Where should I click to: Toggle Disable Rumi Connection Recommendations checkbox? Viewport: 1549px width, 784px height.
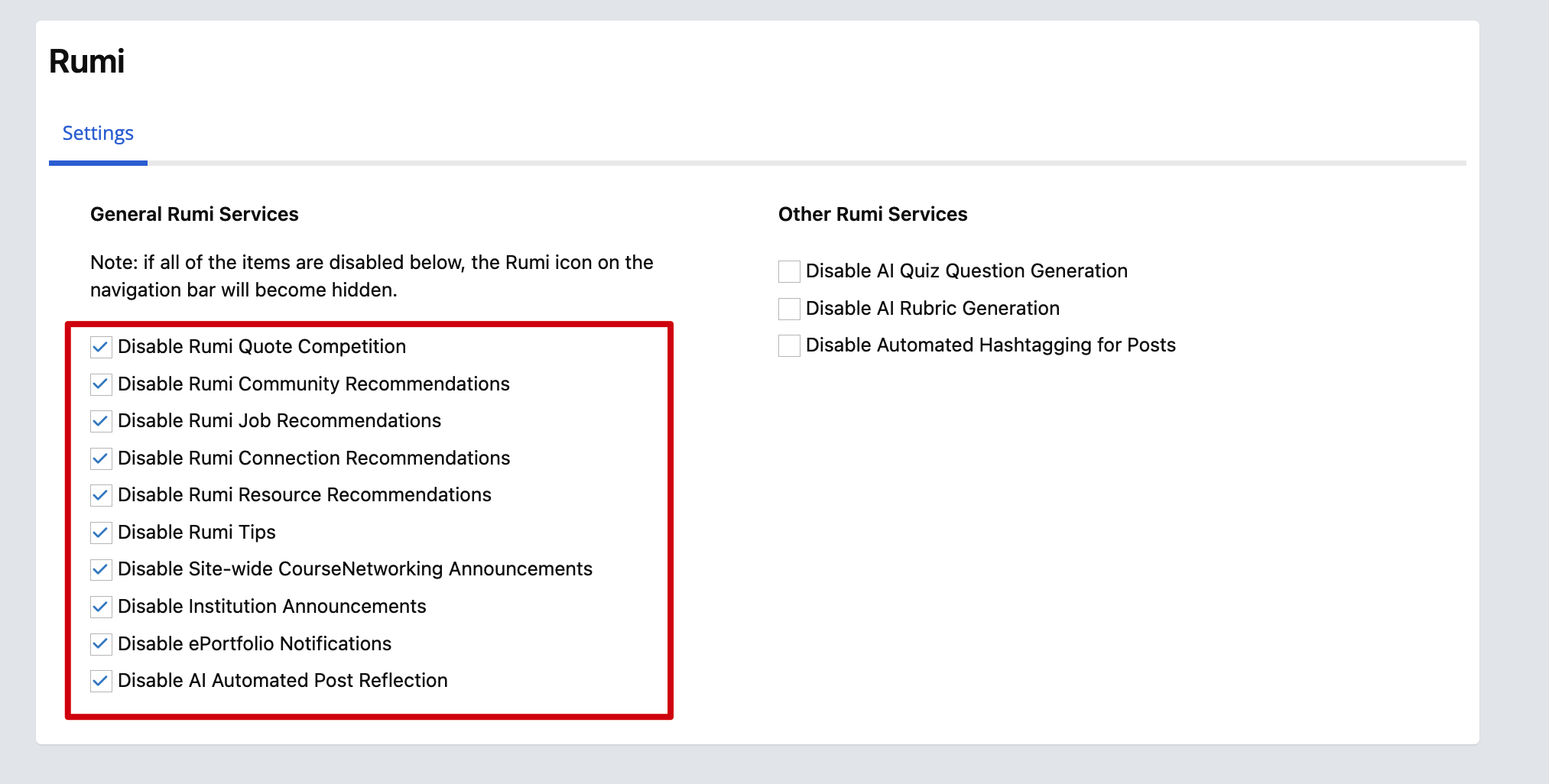(101, 458)
